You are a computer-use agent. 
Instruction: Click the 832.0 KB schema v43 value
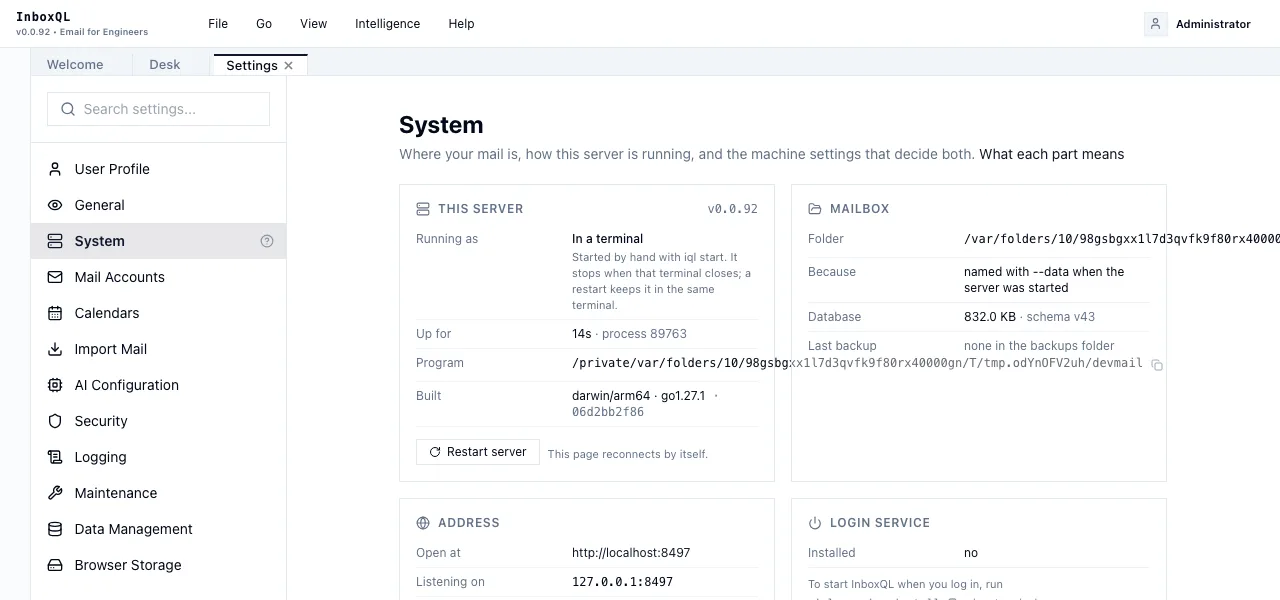[x=1029, y=317]
